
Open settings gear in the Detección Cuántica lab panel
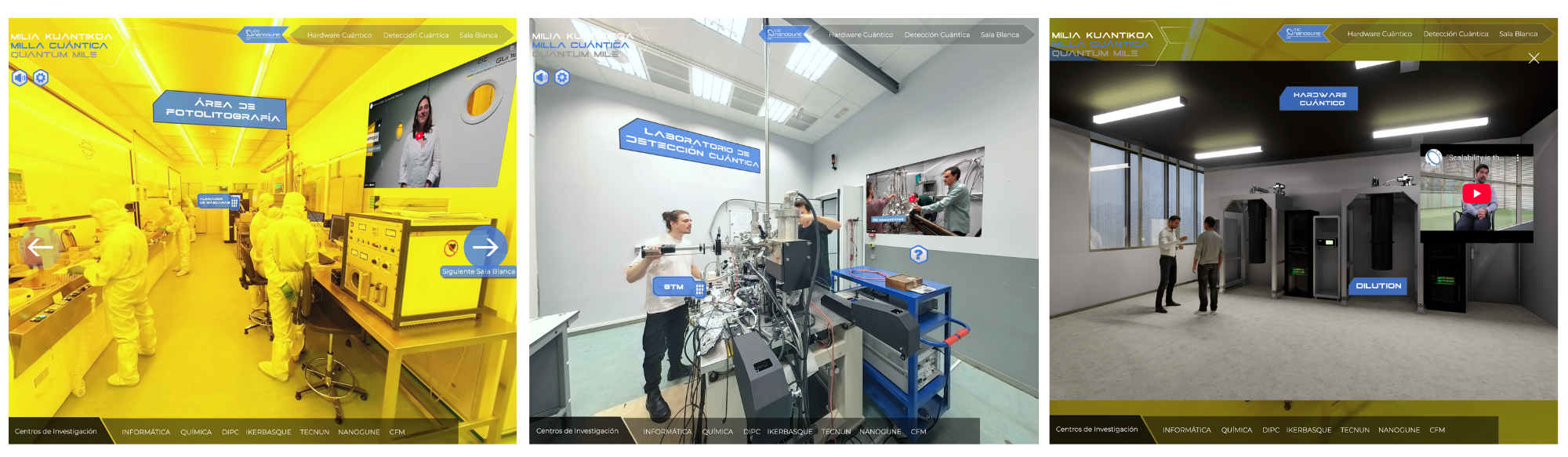pyautogui.click(x=562, y=78)
